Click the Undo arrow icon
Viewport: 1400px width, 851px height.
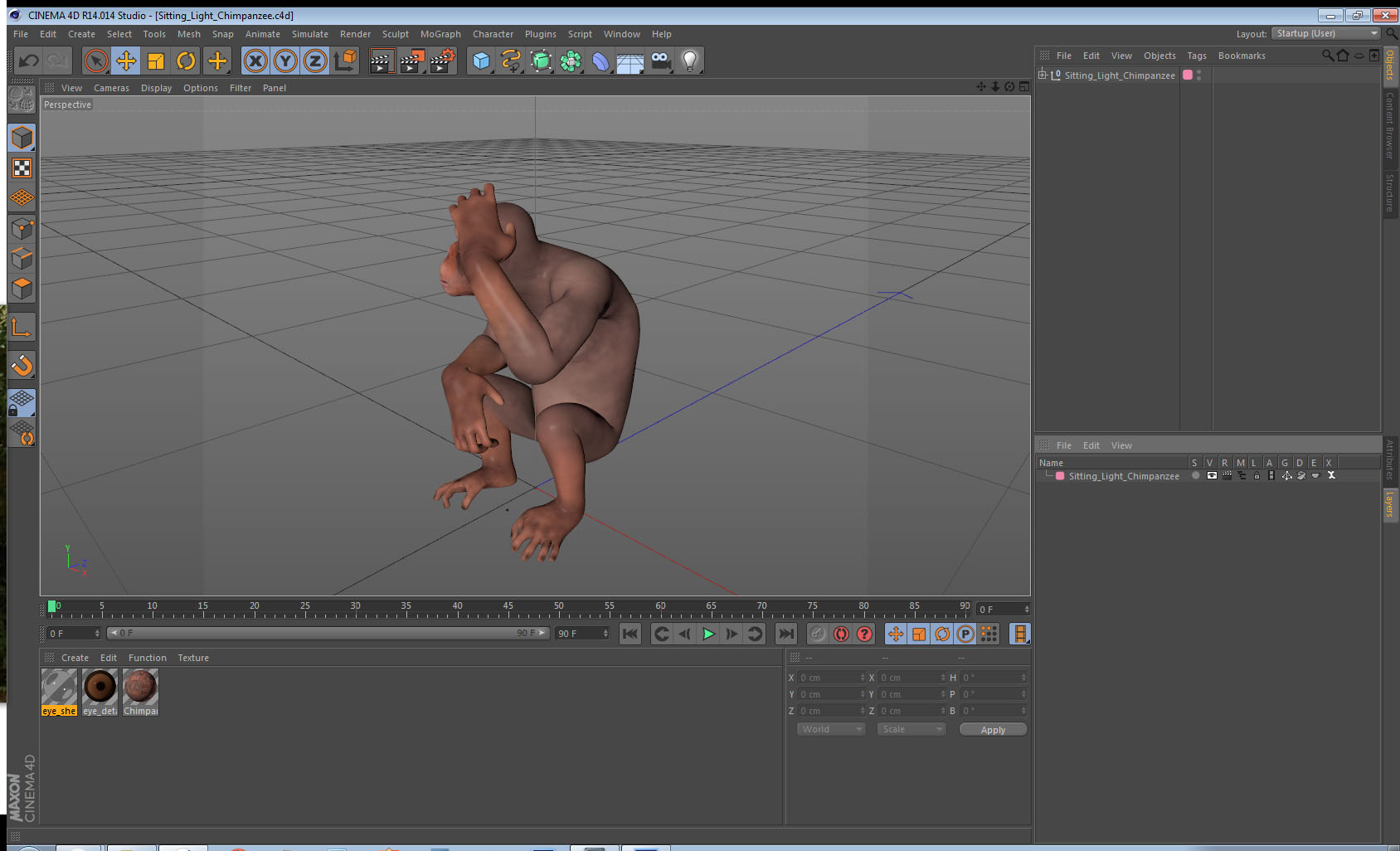(x=29, y=61)
